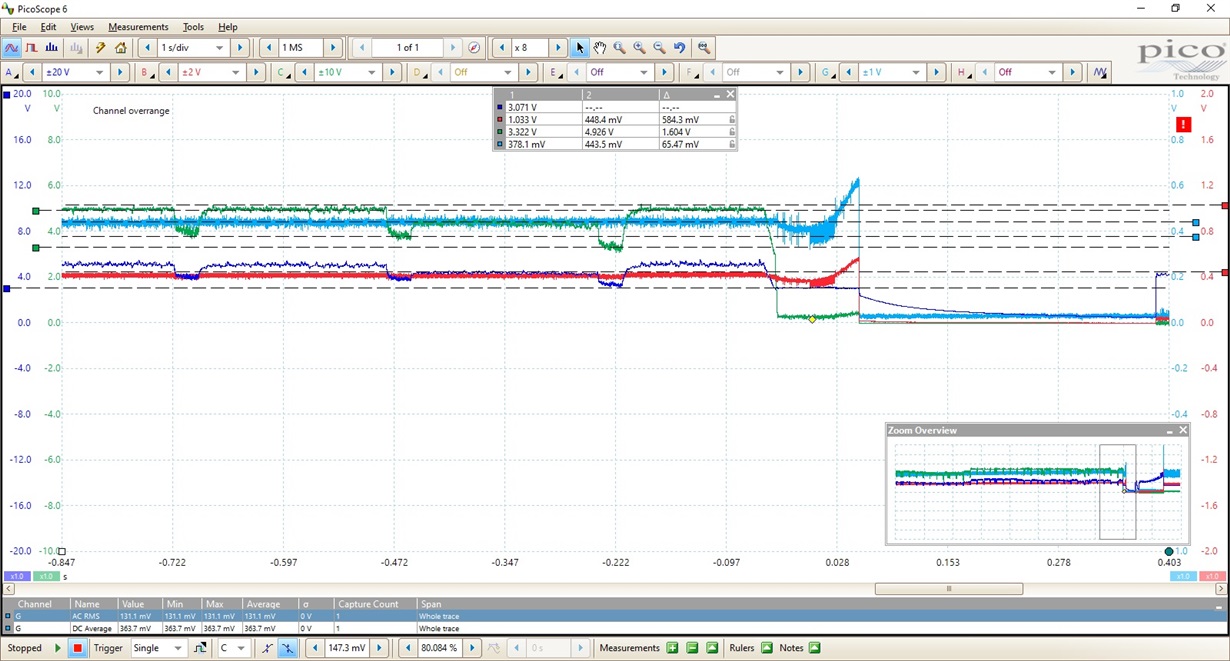Open the File menu
1230x661 pixels.
pos(19,27)
